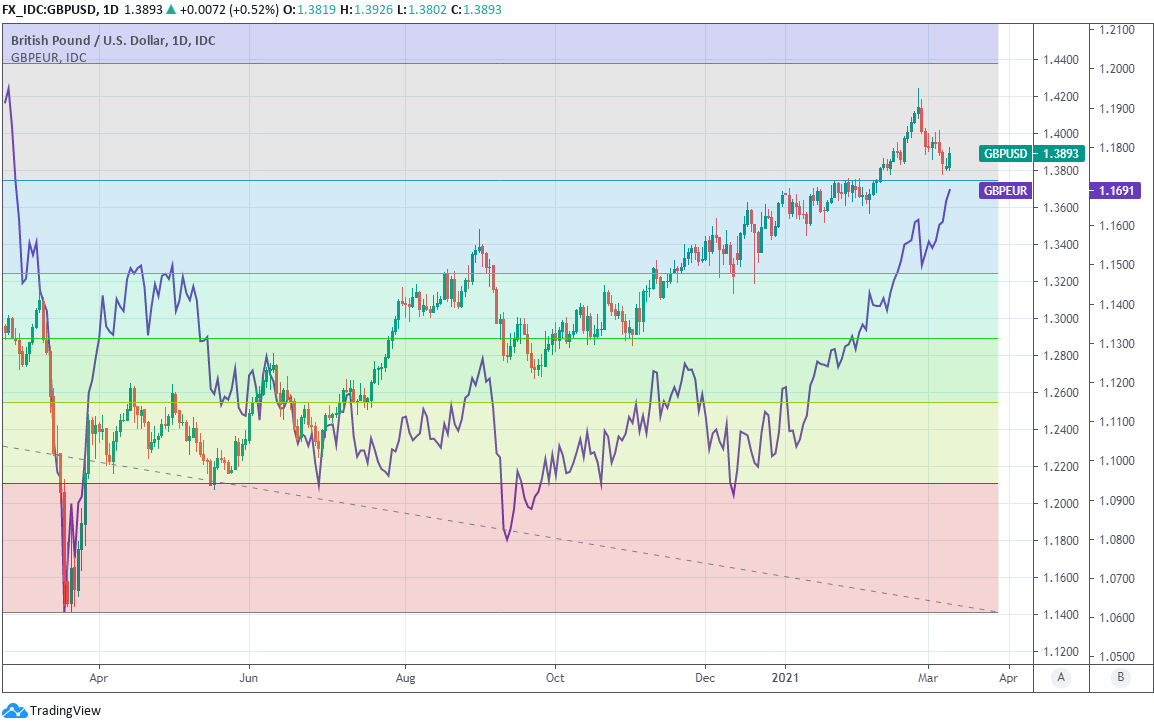
Task: Toggle the auto scale 'A' button
Action: [x=1060, y=677]
